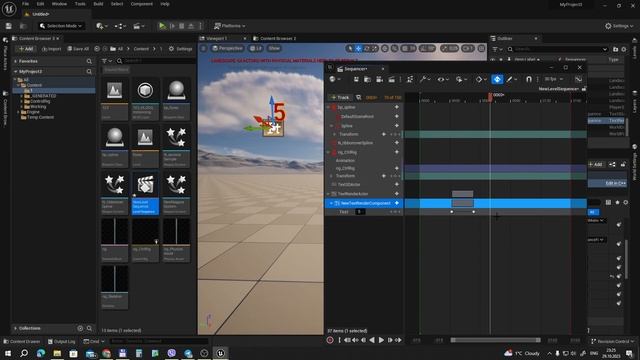This screenshot has width=640, height=360.
Task: Click the Content Browser asset search field
Action: click(155, 61)
